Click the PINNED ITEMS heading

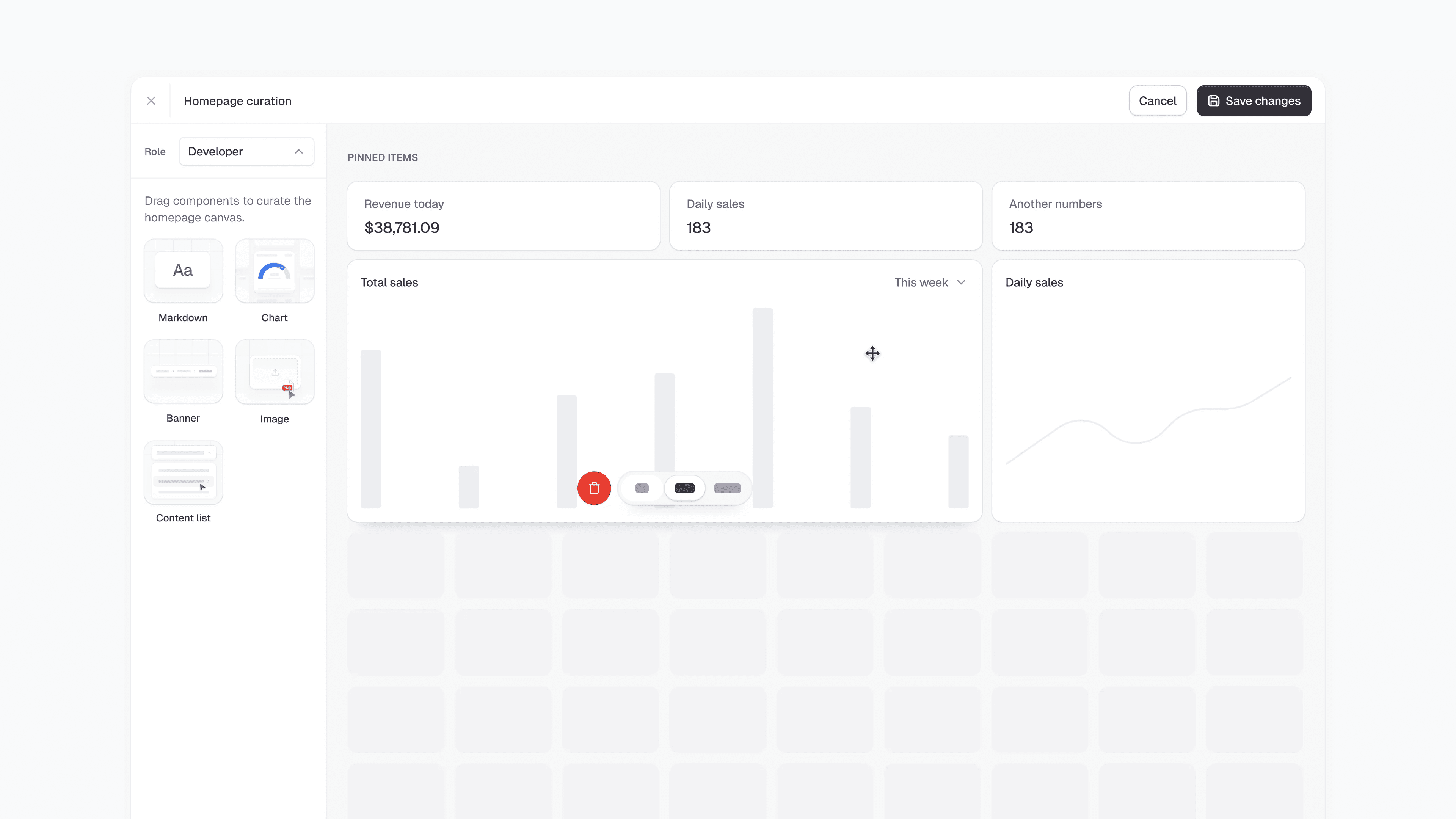click(383, 158)
